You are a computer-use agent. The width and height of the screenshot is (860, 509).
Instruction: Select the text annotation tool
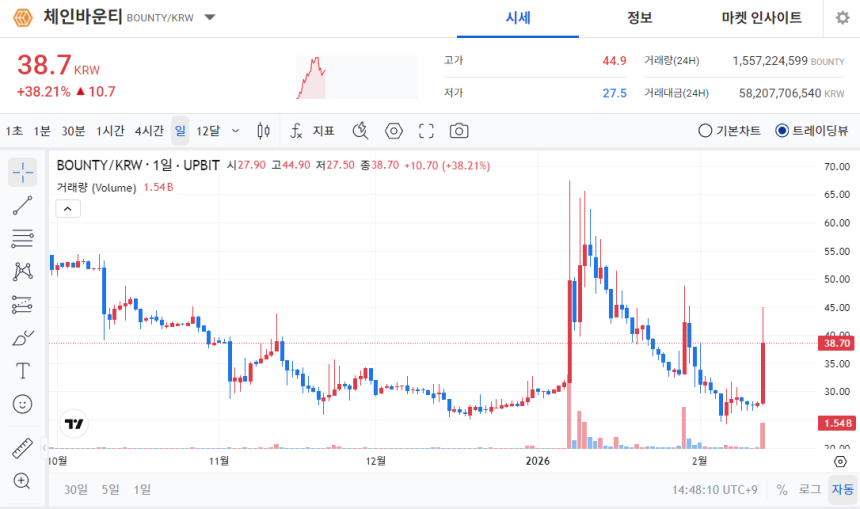coord(22,371)
